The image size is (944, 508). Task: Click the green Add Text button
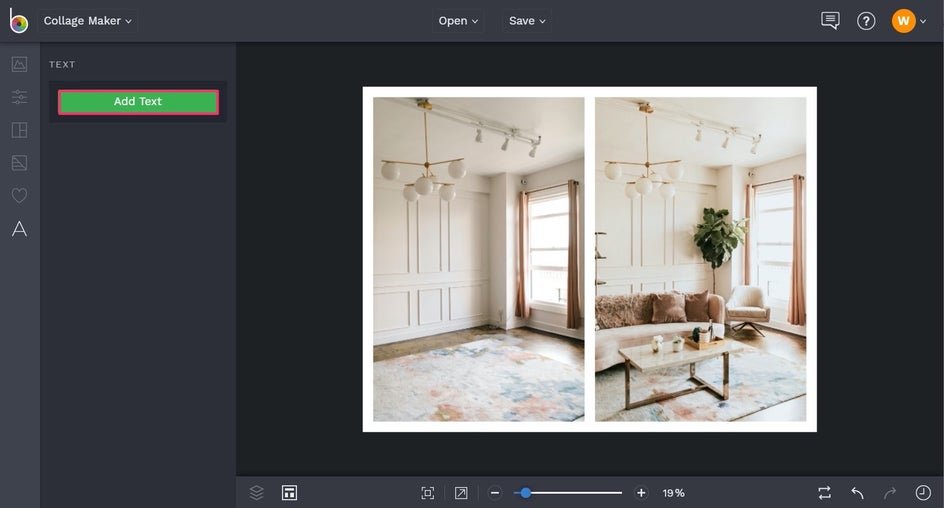pos(138,102)
